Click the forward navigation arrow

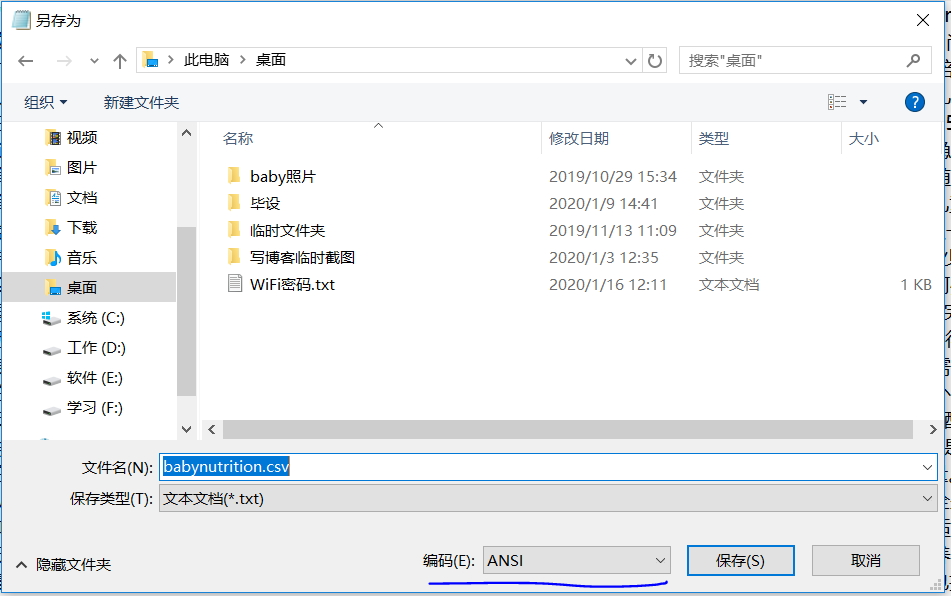point(64,61)
